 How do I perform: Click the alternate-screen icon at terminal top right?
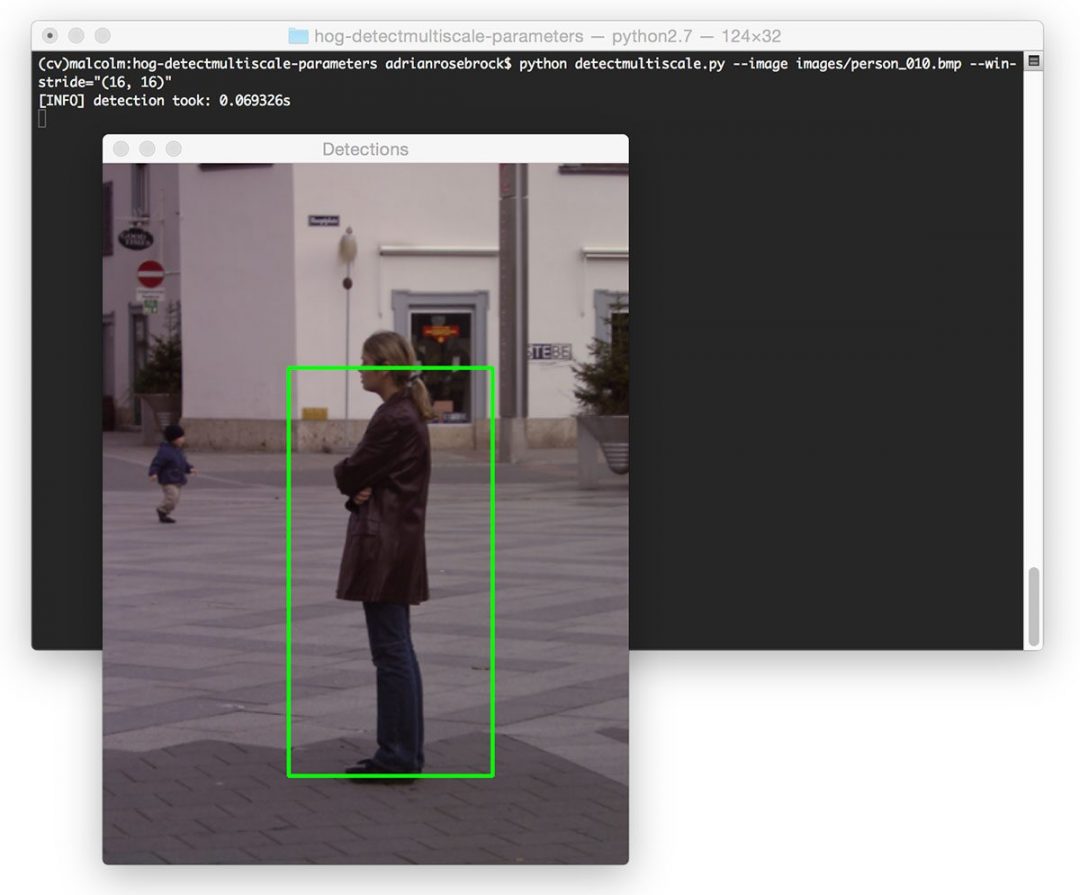tap(1033, 61)
